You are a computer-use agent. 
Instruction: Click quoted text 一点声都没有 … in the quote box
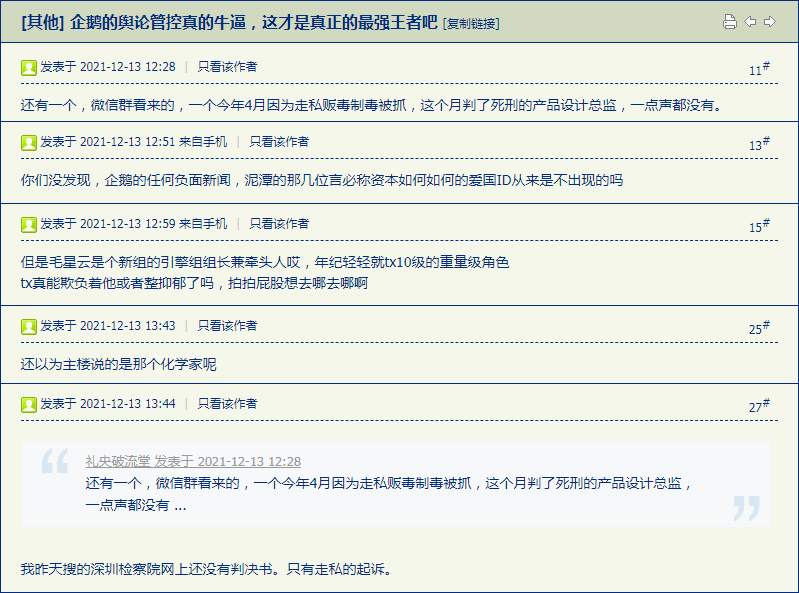coord(136,505)
